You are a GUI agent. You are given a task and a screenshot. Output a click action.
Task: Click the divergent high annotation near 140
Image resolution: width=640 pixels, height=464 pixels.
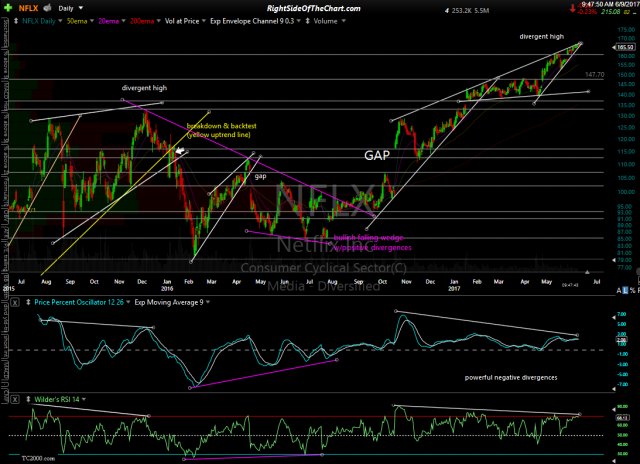(x=144, y=88)
